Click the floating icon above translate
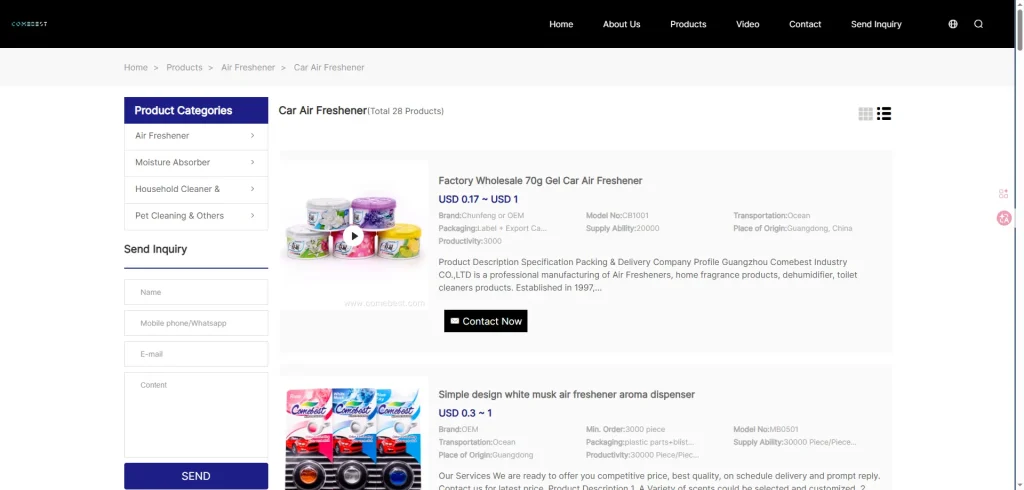 click(x=1004, y=193)
